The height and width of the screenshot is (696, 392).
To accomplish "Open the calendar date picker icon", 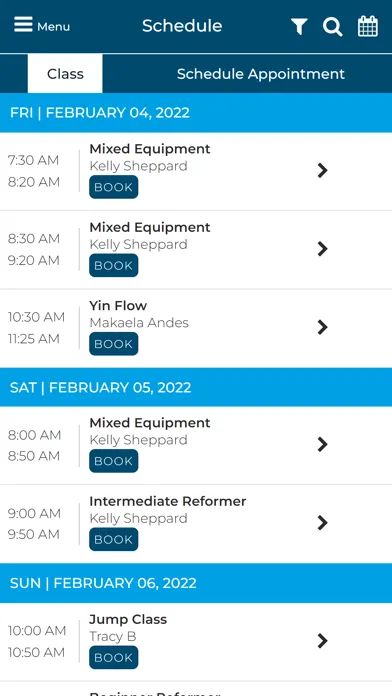I will point(368,26).
